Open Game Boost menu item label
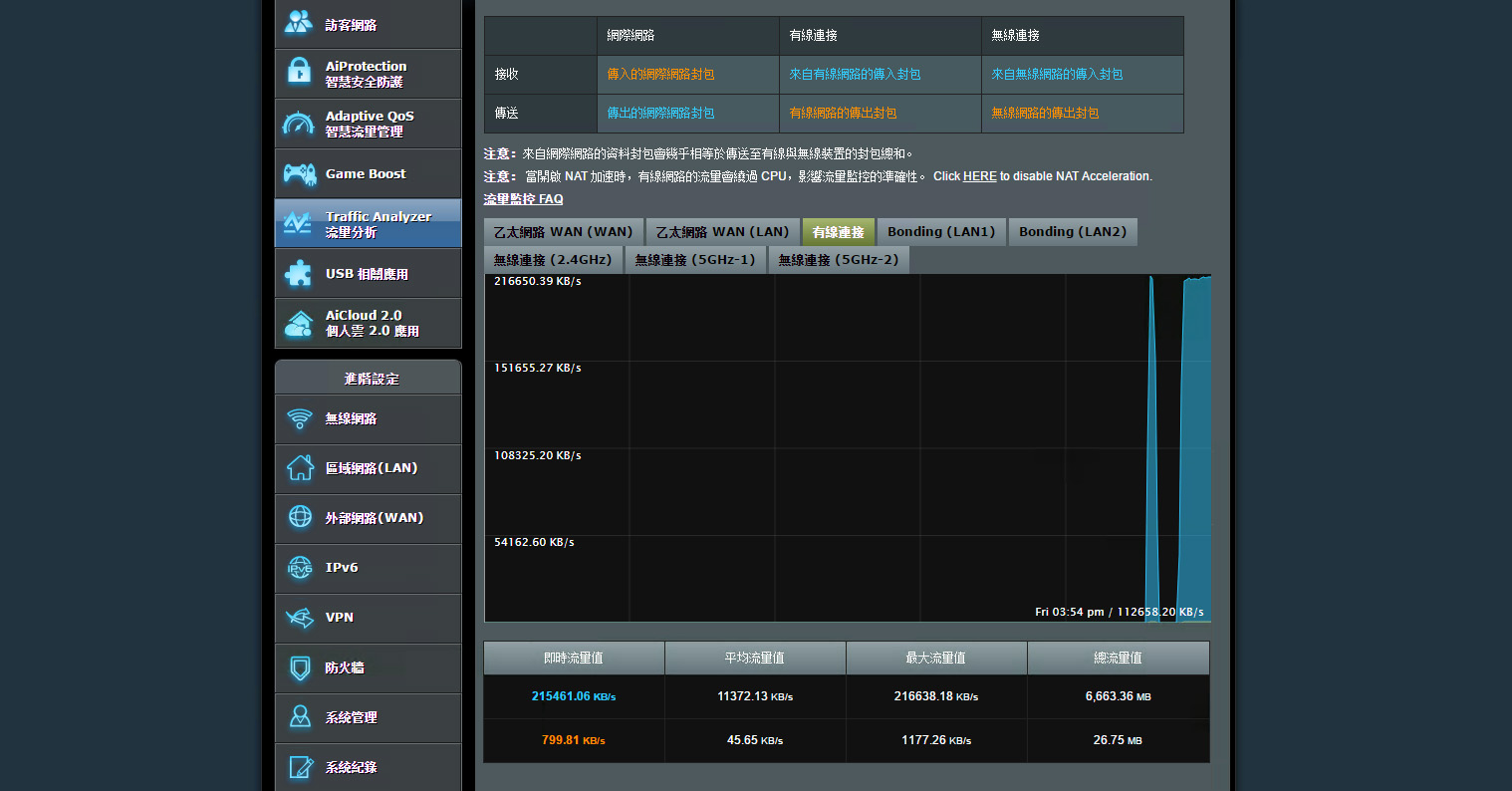 point(366,173)
